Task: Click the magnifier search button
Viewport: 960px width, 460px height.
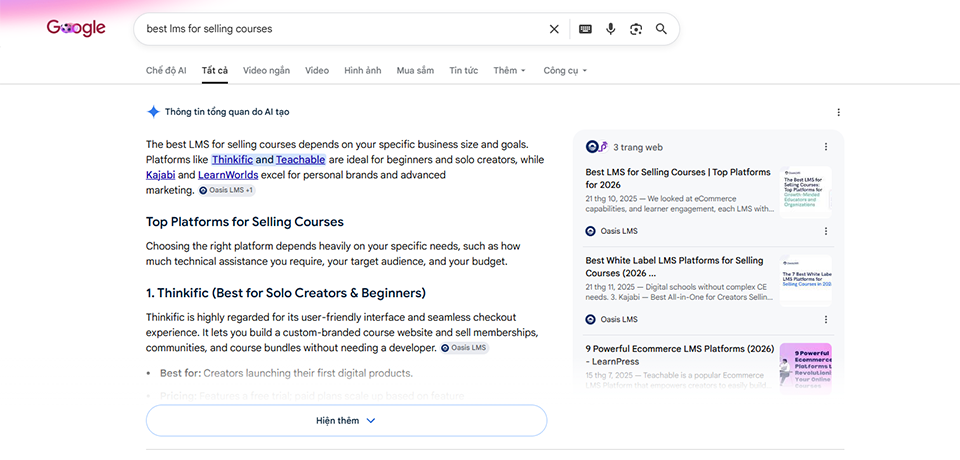Action: 661,29
